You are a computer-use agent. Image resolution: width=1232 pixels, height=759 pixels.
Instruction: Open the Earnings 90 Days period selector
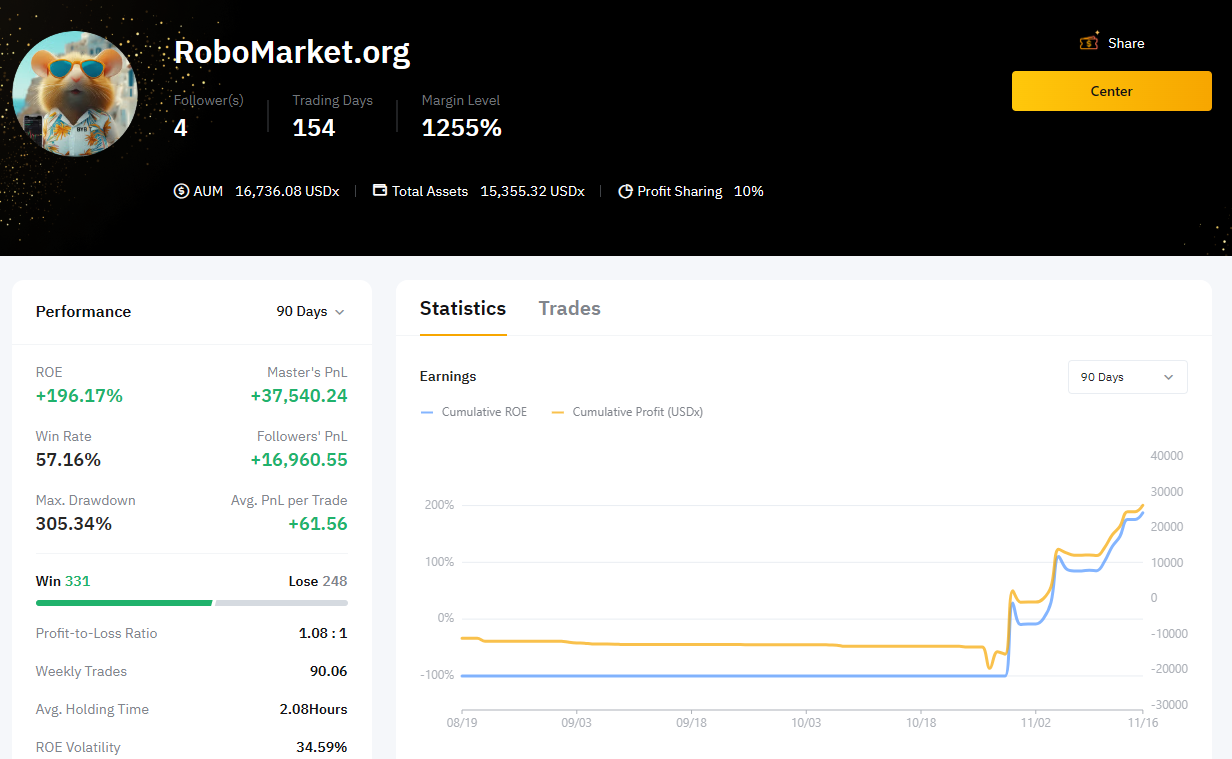1127,377
